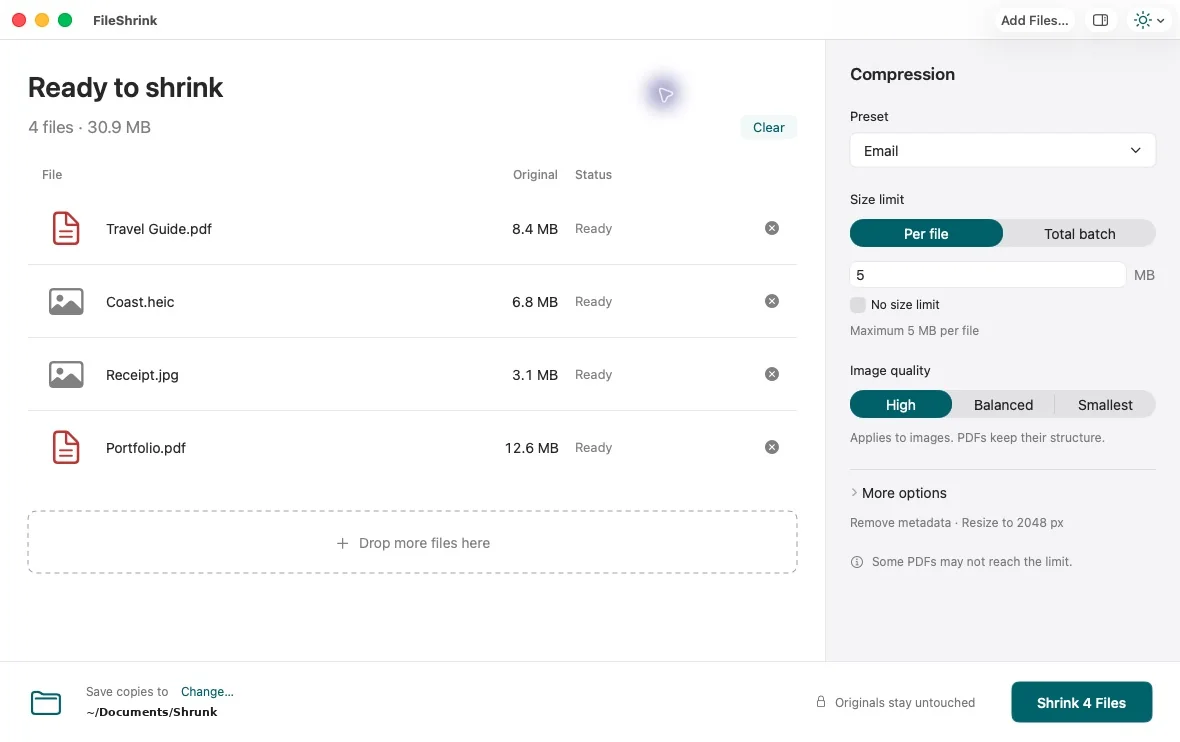
Task: Choose Balanced image quality
Action: pyautogui.click(x=1003, y=404)
